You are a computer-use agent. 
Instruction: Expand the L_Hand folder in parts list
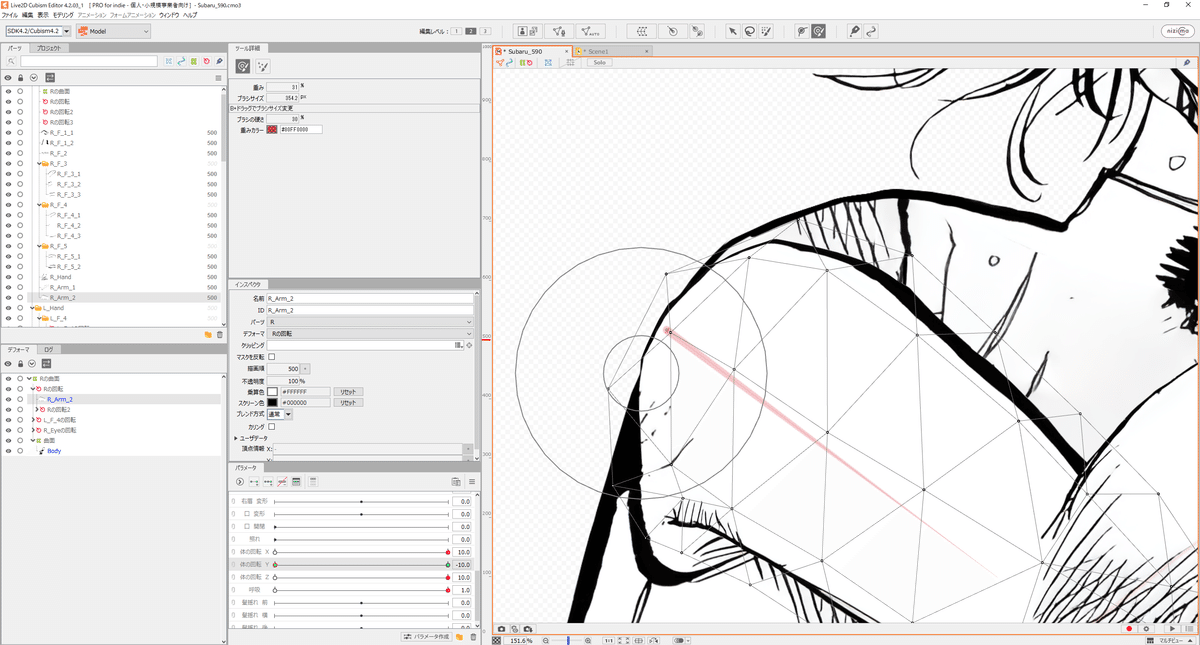coord(32,308)
